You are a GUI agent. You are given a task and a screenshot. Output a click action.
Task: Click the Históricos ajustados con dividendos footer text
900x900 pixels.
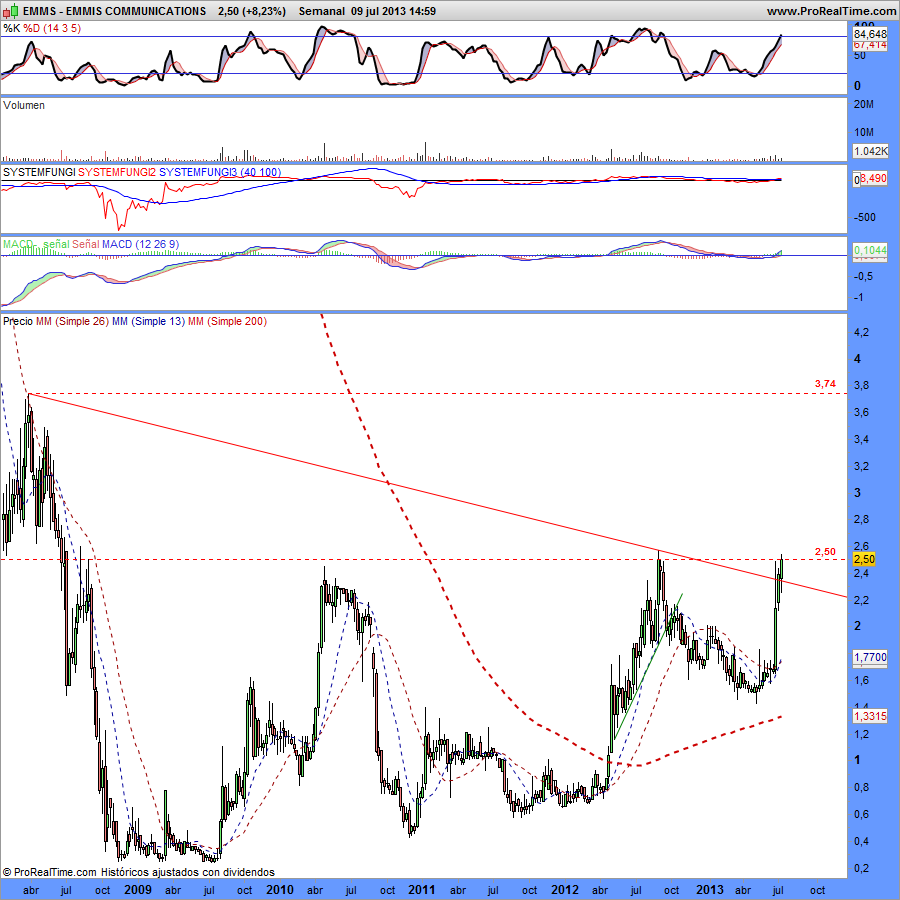coord(188,872)
